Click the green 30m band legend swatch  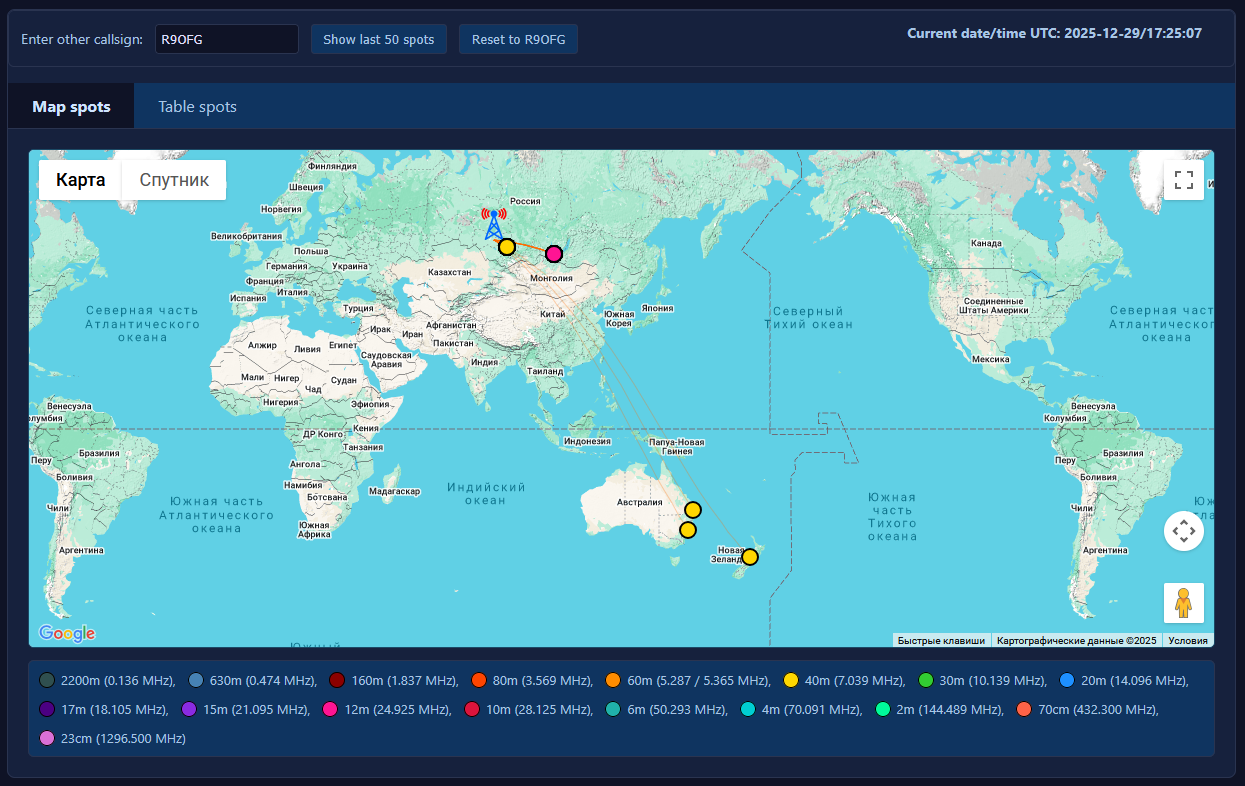(x=926, y=681)
